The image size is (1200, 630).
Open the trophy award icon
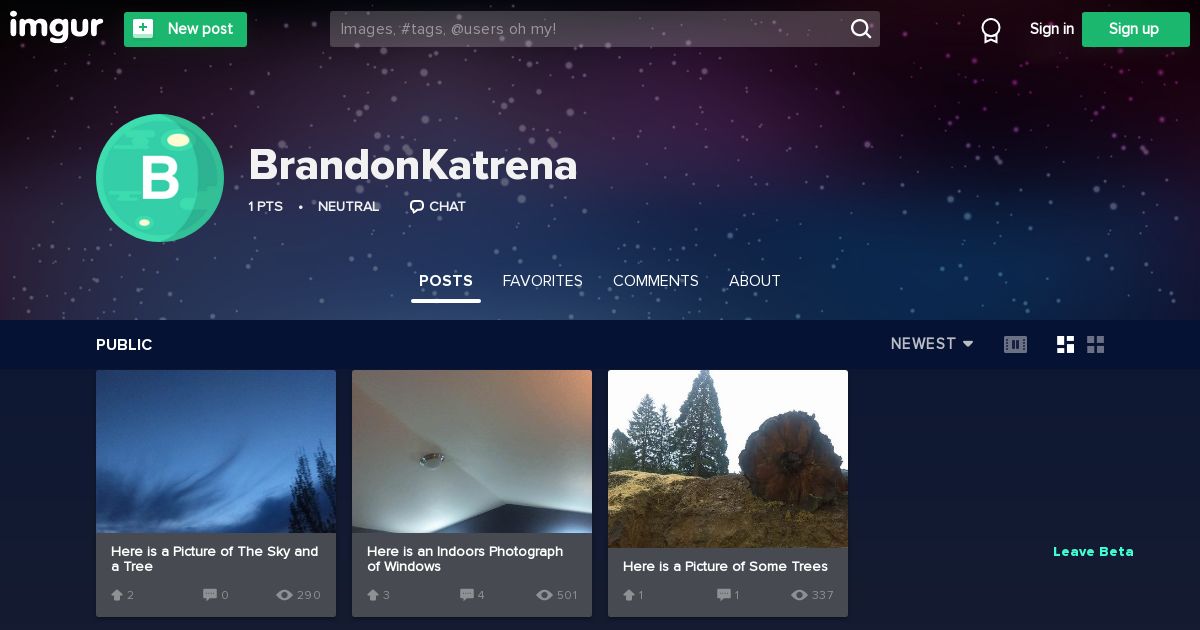991,30
